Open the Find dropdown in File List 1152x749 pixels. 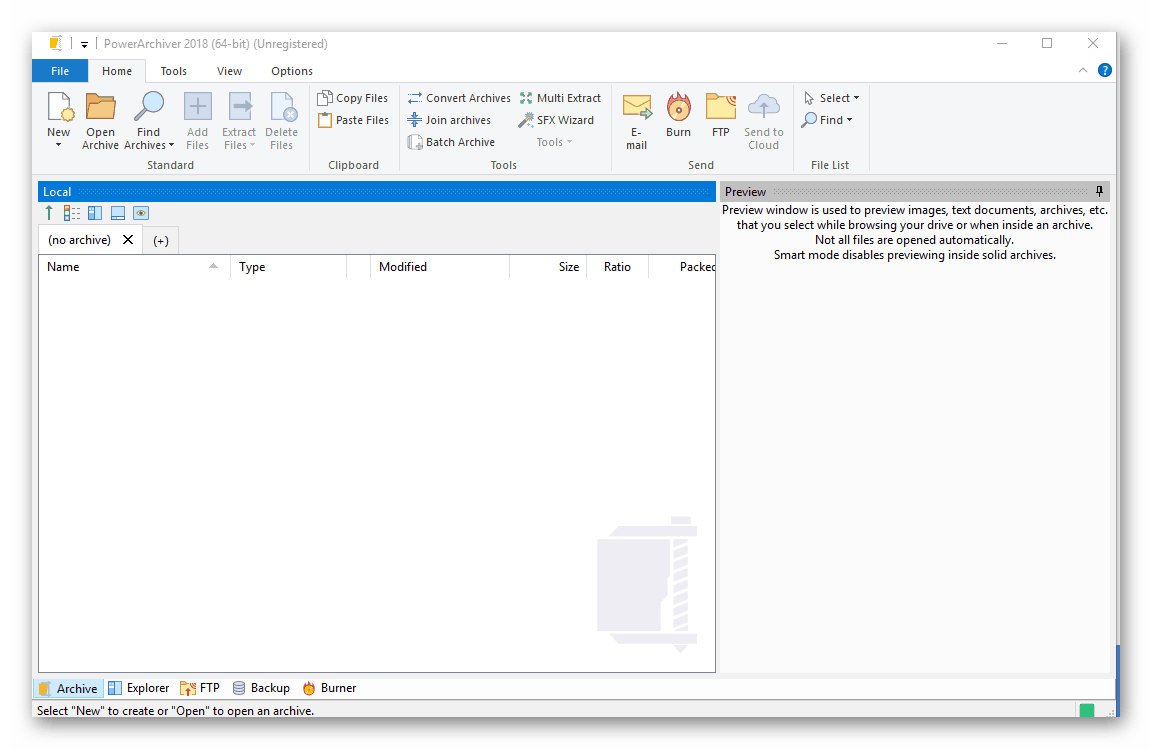[827, 120]
